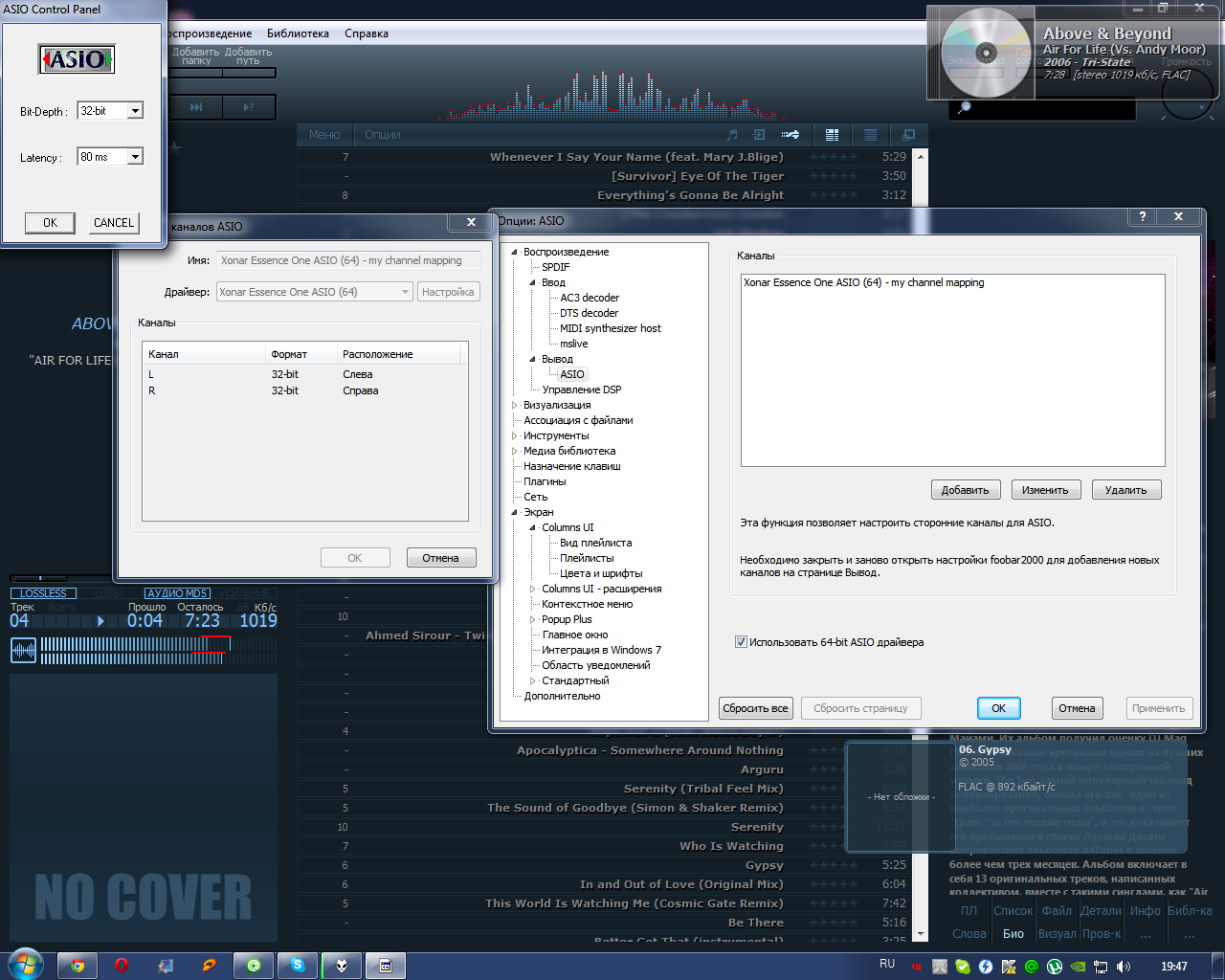The width and height of the screenshot is (1225, 980).
Task: Click the volume speaker icon in system tray
Action: [1124, 967]
